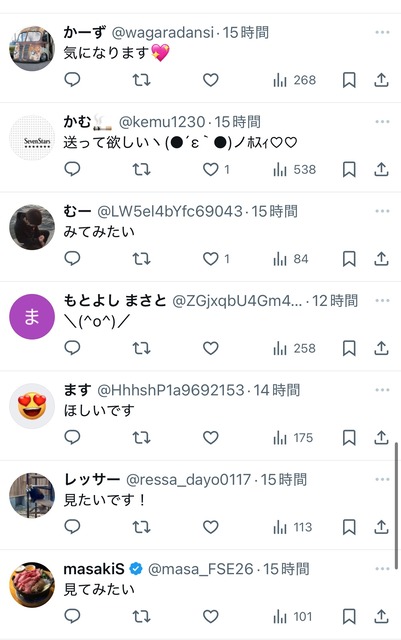This screenshot has width=401, height=640.
Task: Open @ressa_dayo0117 username link
Action: [x=188, y=480]
